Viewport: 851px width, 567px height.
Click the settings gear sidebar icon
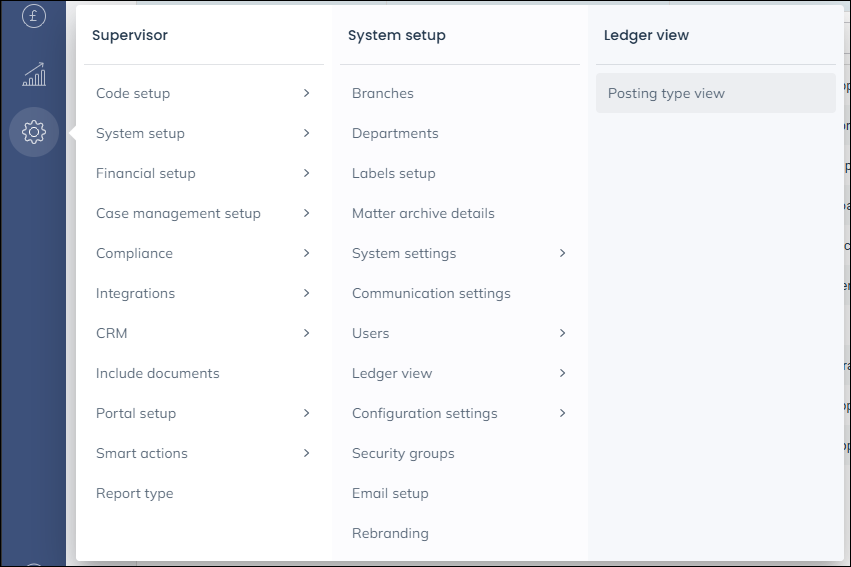pos(34,132)
